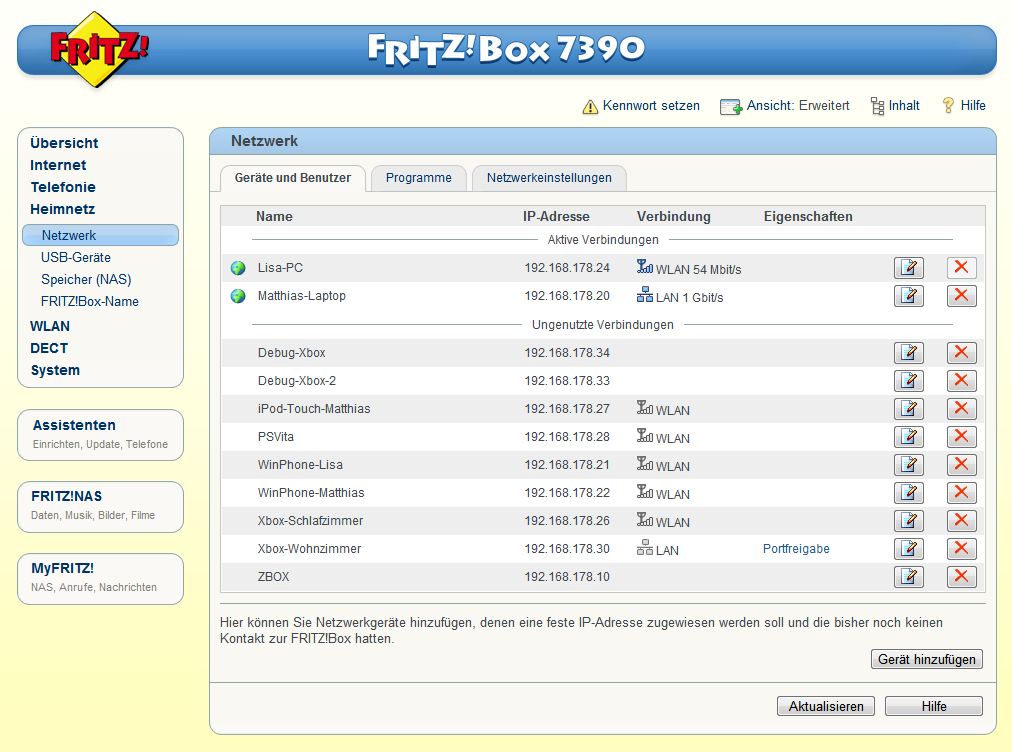1012x752 pixels.
Task: Click the FRITZ! logo in header
Action: [x=98, y=49]
